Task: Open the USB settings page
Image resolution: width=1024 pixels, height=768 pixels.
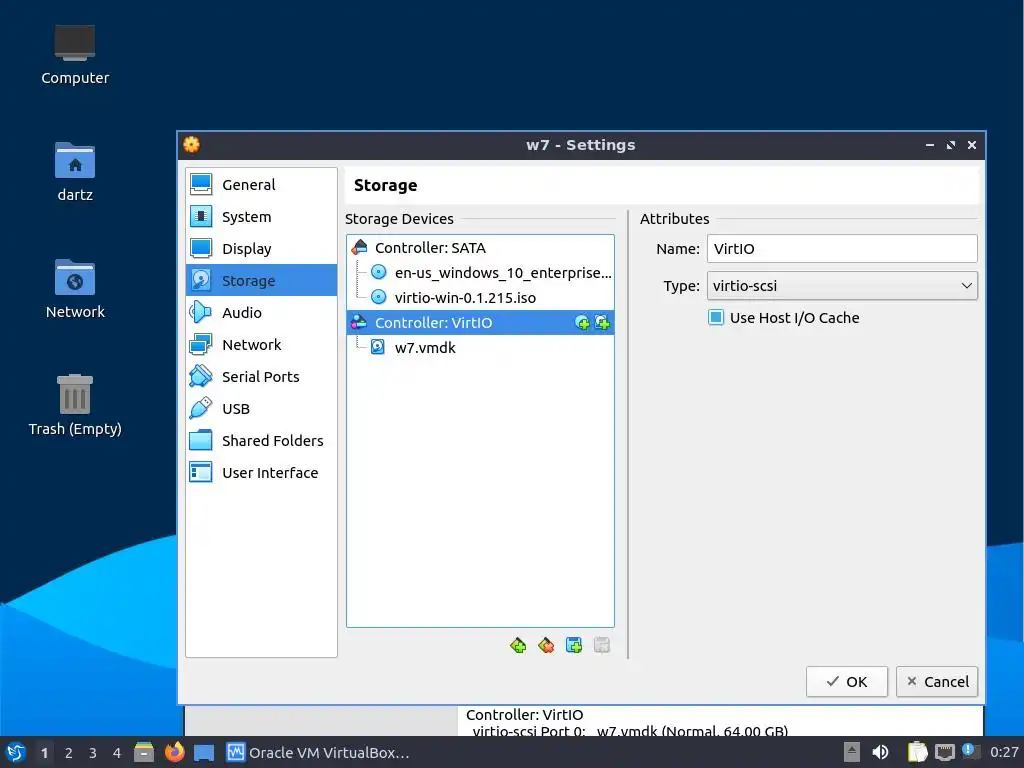Action: click(x=261, y=409)
